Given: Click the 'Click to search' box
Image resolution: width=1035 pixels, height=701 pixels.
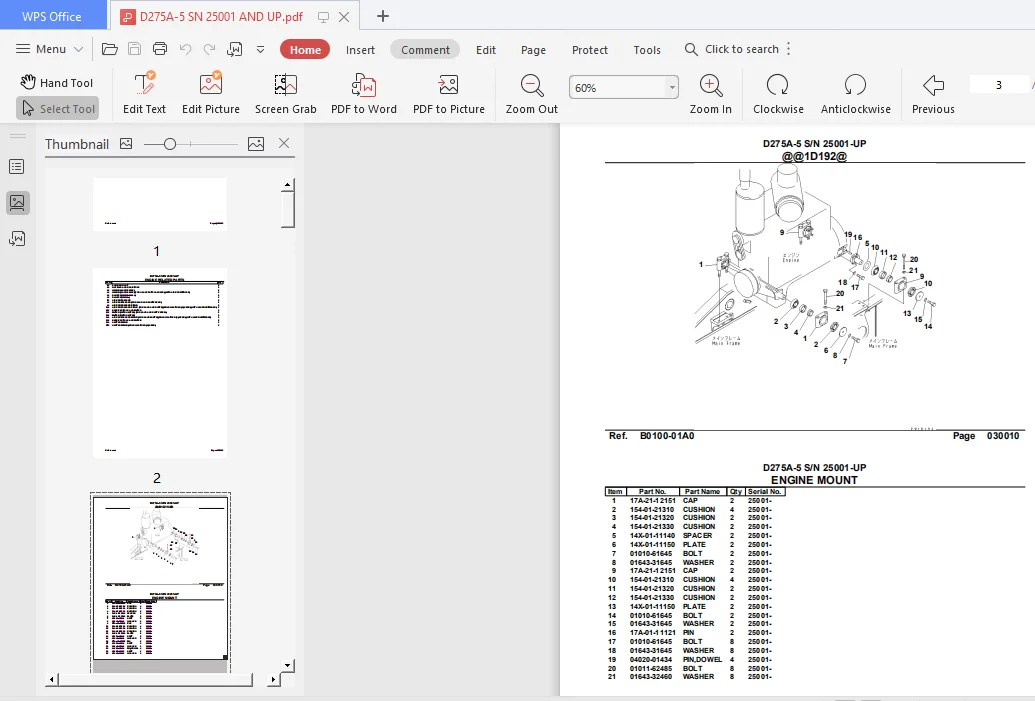Looking at the screenshot, I should point(732,49).
